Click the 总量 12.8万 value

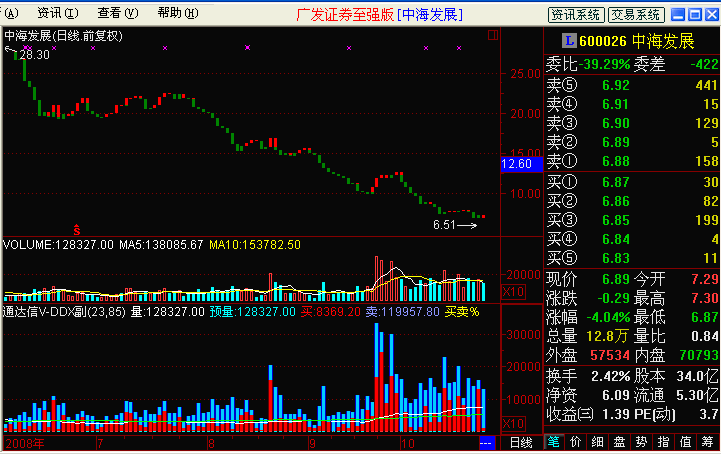(x=608, y=336)
